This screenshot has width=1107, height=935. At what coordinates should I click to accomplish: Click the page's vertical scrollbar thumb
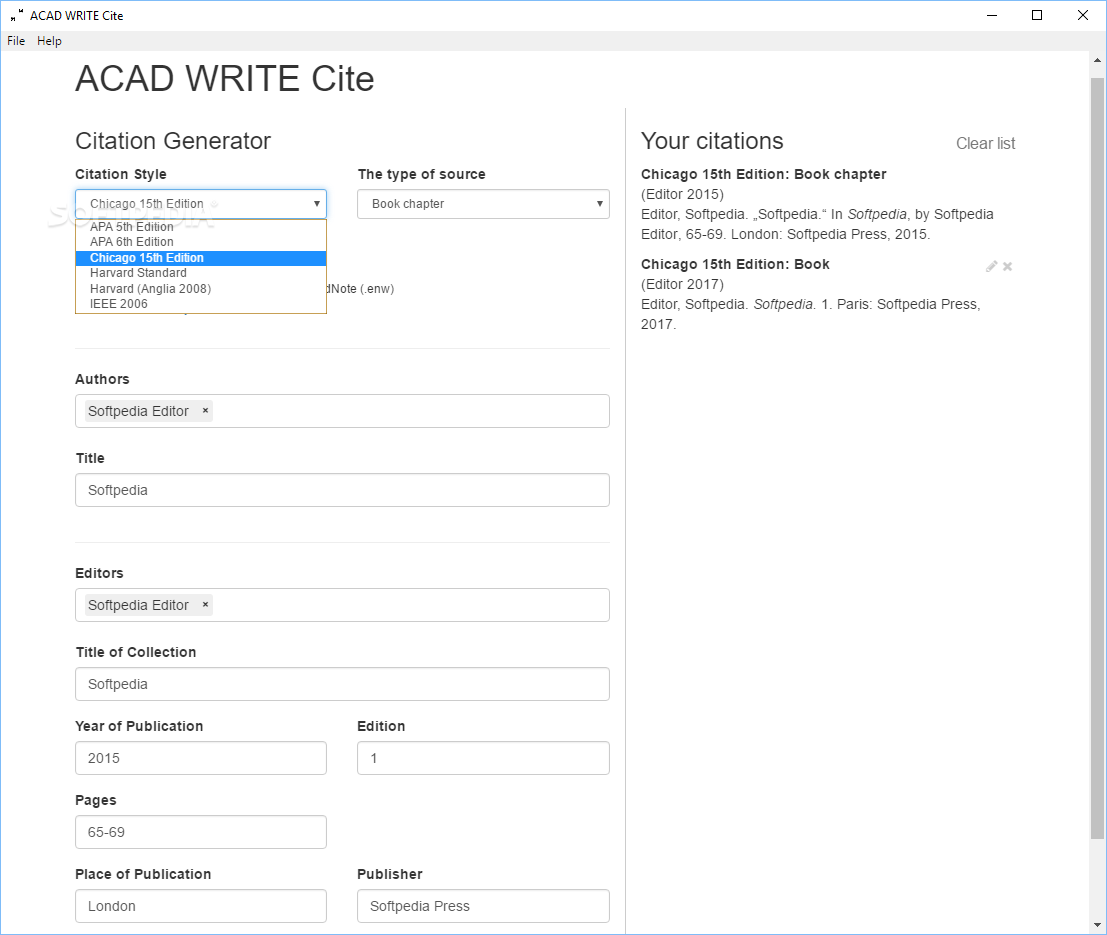pyautogui.click(x=1097, y=457)
